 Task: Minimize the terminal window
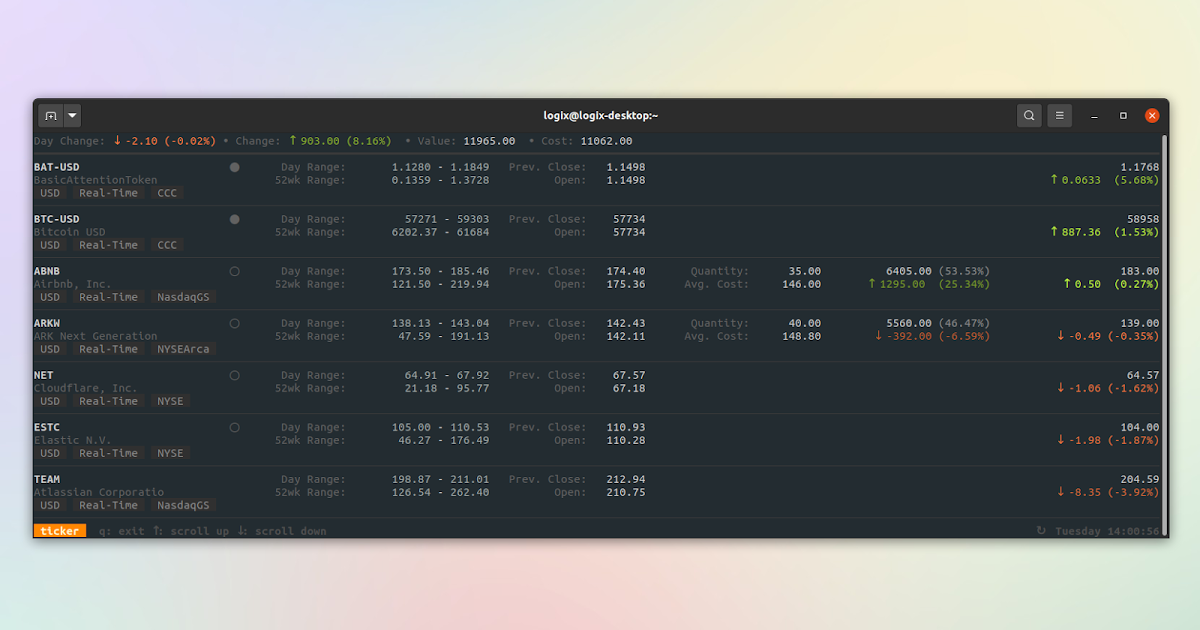pyautogui.click(x=1094, y=116)
